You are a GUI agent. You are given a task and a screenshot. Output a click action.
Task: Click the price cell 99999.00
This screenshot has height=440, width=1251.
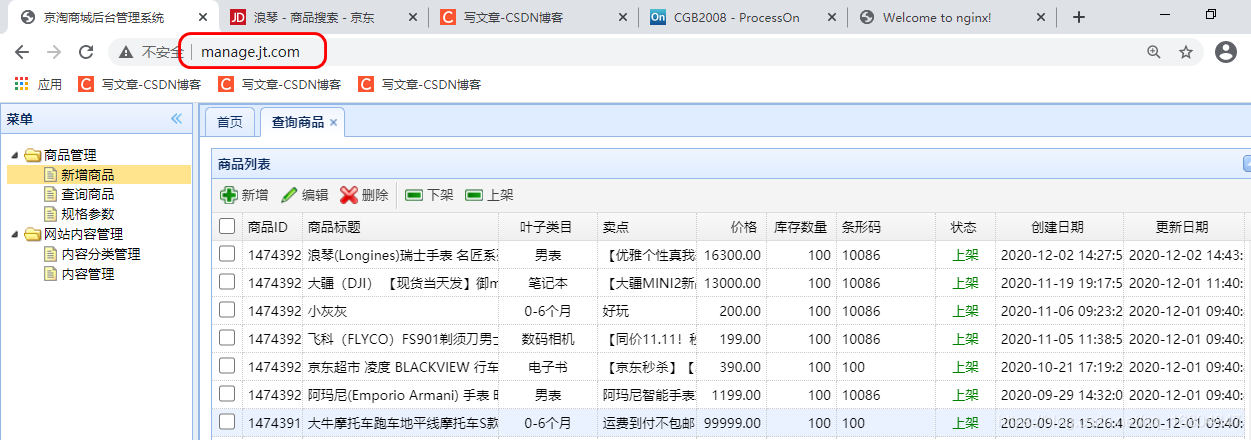[732, 422]
